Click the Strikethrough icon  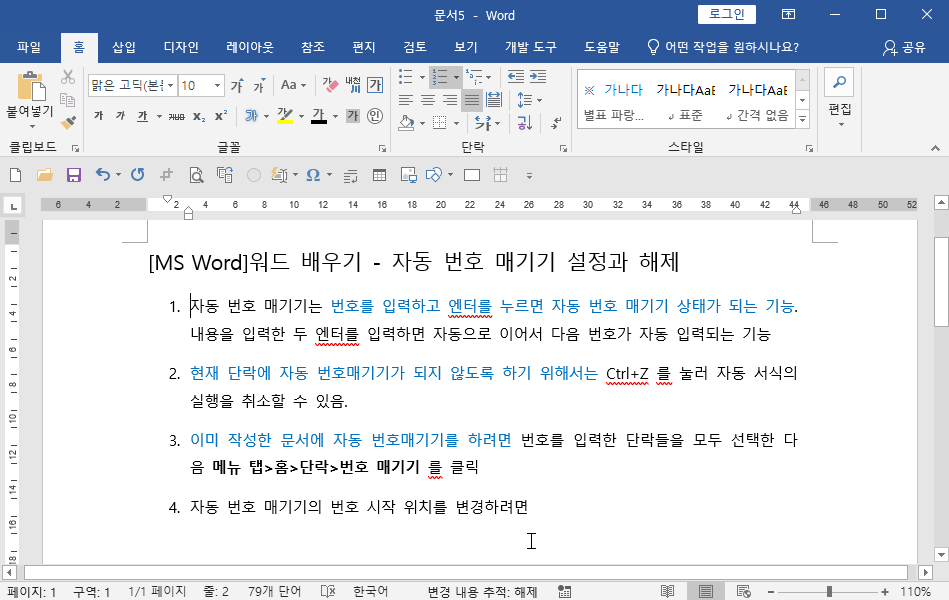pos(177,116)
